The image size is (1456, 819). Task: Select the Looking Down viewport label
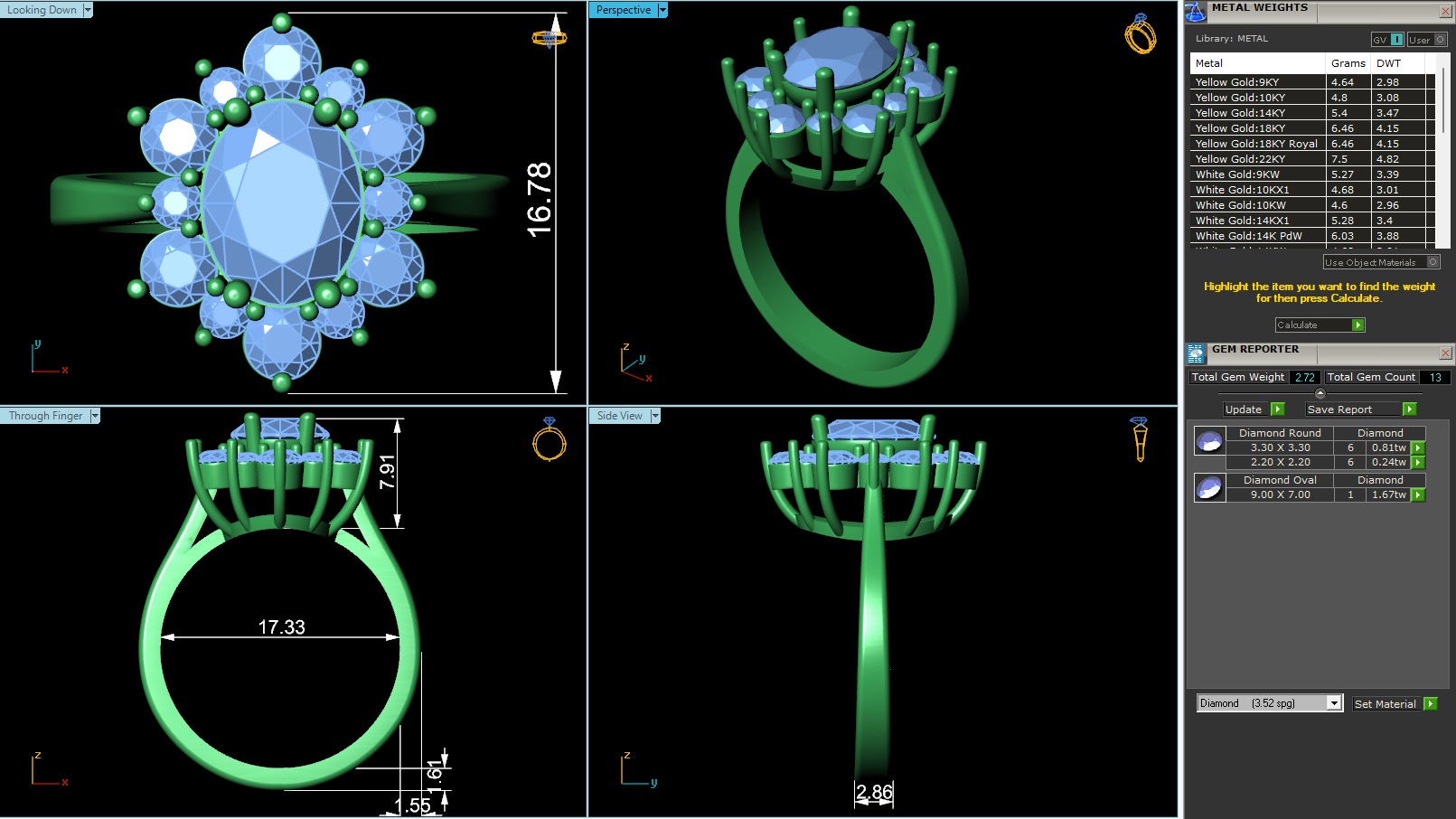(x=42, y=10)
